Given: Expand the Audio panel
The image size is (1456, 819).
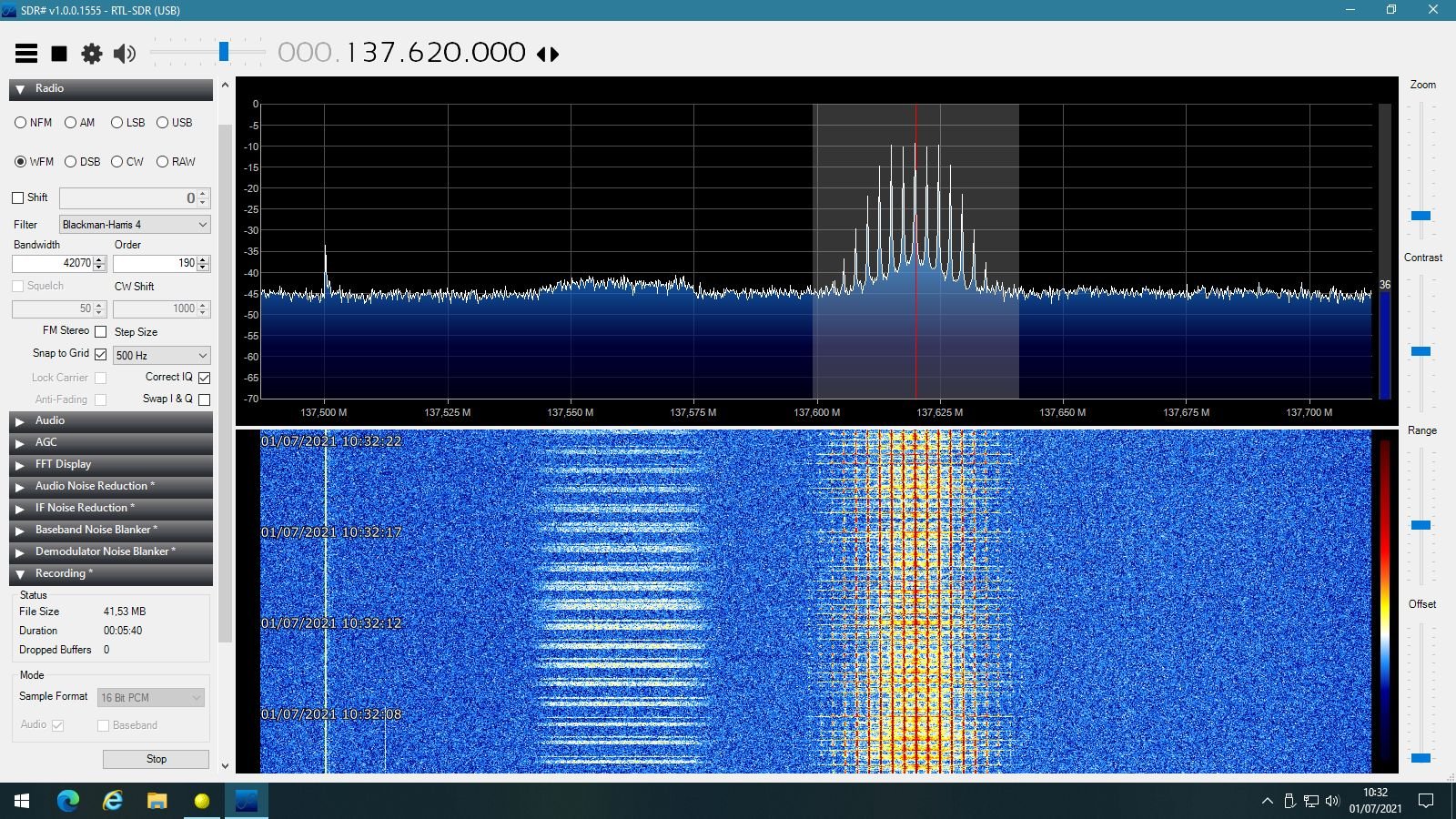Looking at the screenshot, I should coord(111,421).
